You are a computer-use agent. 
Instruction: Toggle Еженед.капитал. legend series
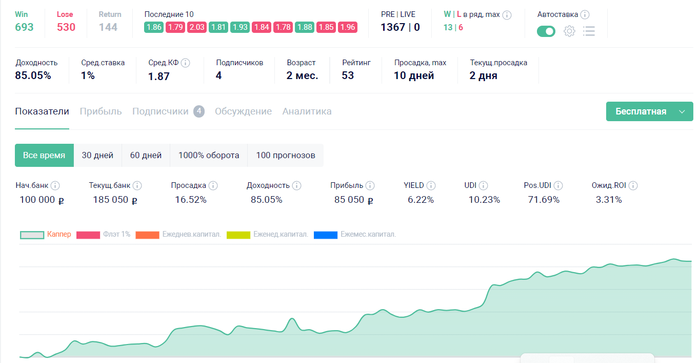point(267,234)
